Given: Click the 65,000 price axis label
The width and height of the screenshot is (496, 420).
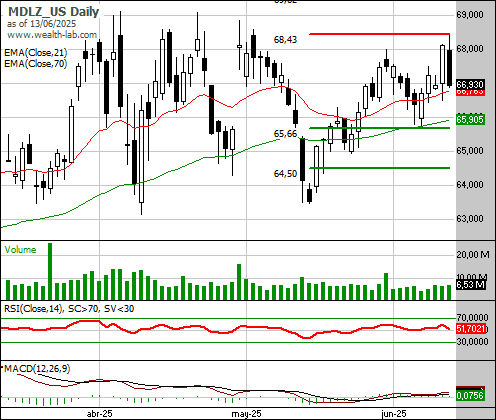Looking at the screenshot, I should (470, 151).
